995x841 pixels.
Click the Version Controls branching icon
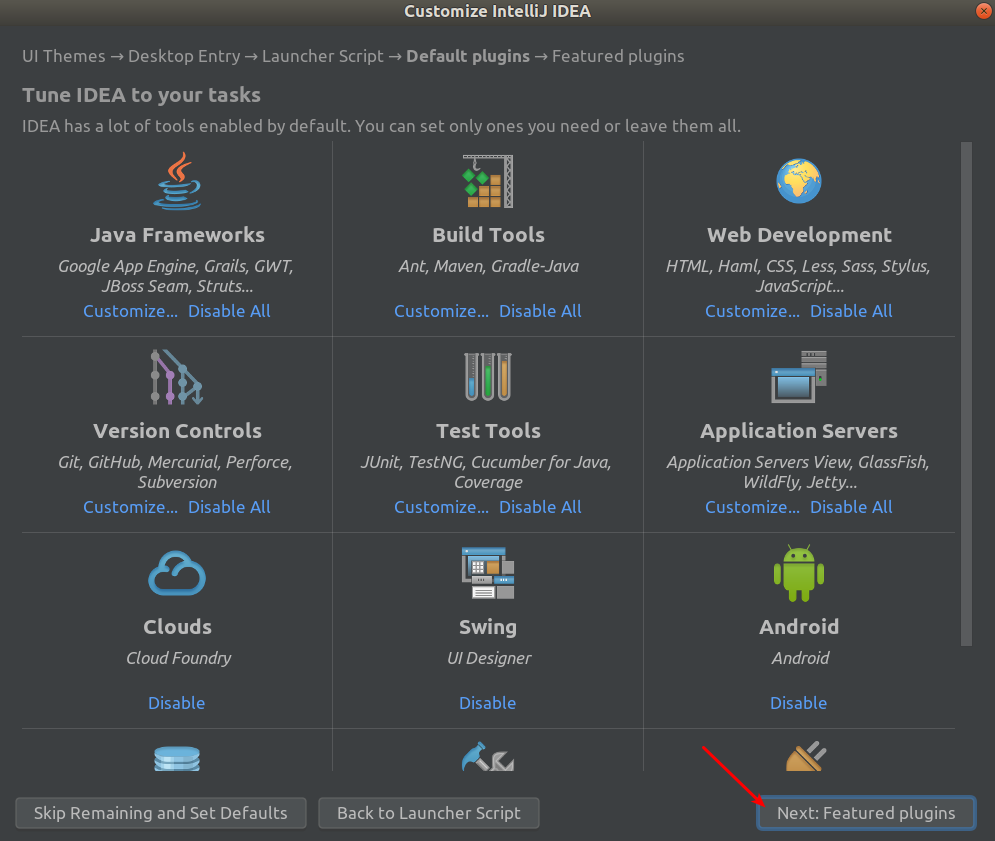point(177,377)
